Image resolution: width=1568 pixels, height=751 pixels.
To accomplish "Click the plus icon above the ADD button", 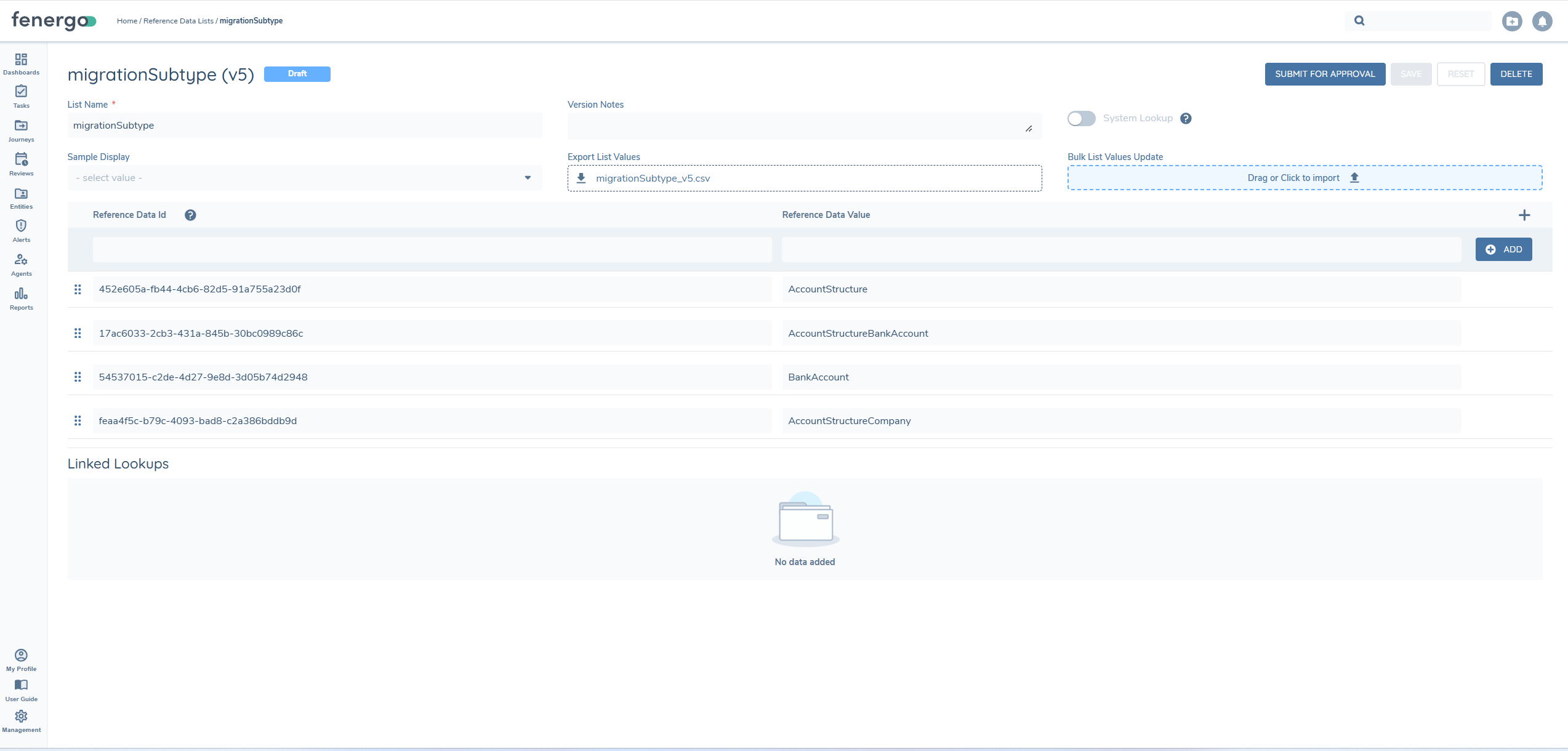I will (1524, 215).
